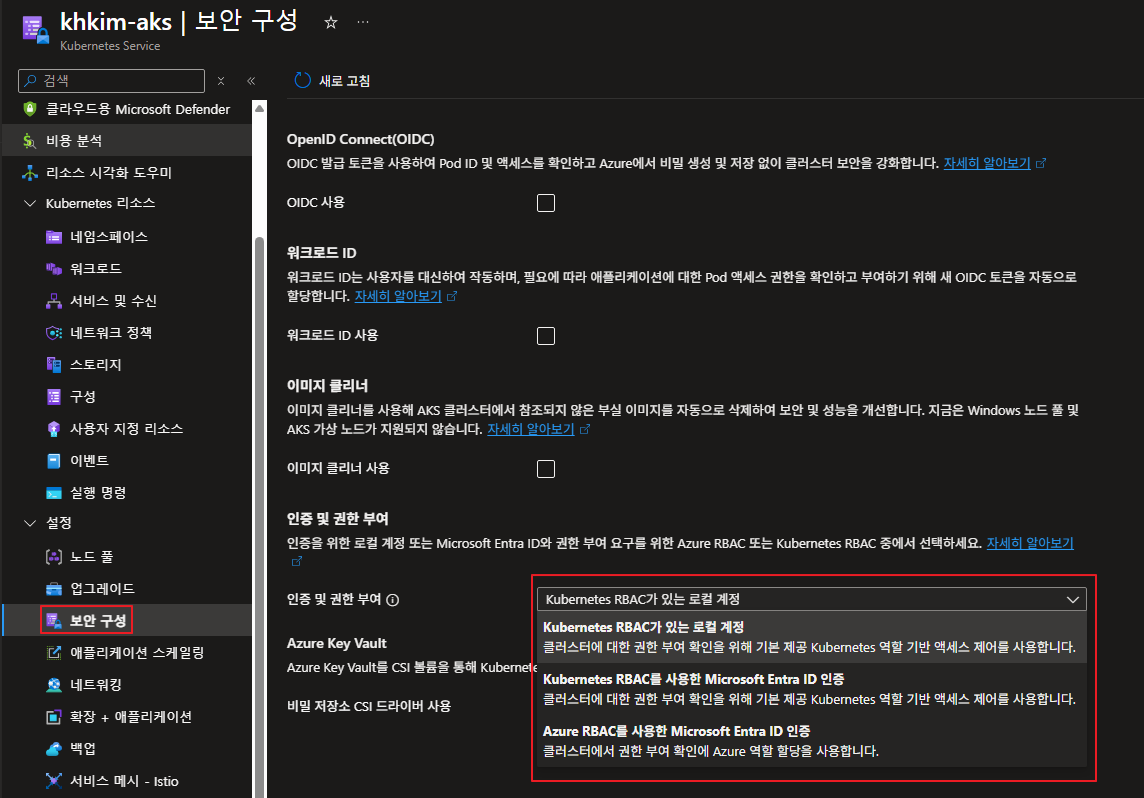
Task: Click the 확장 + 애플리케이션 icon
Action: 54,717
